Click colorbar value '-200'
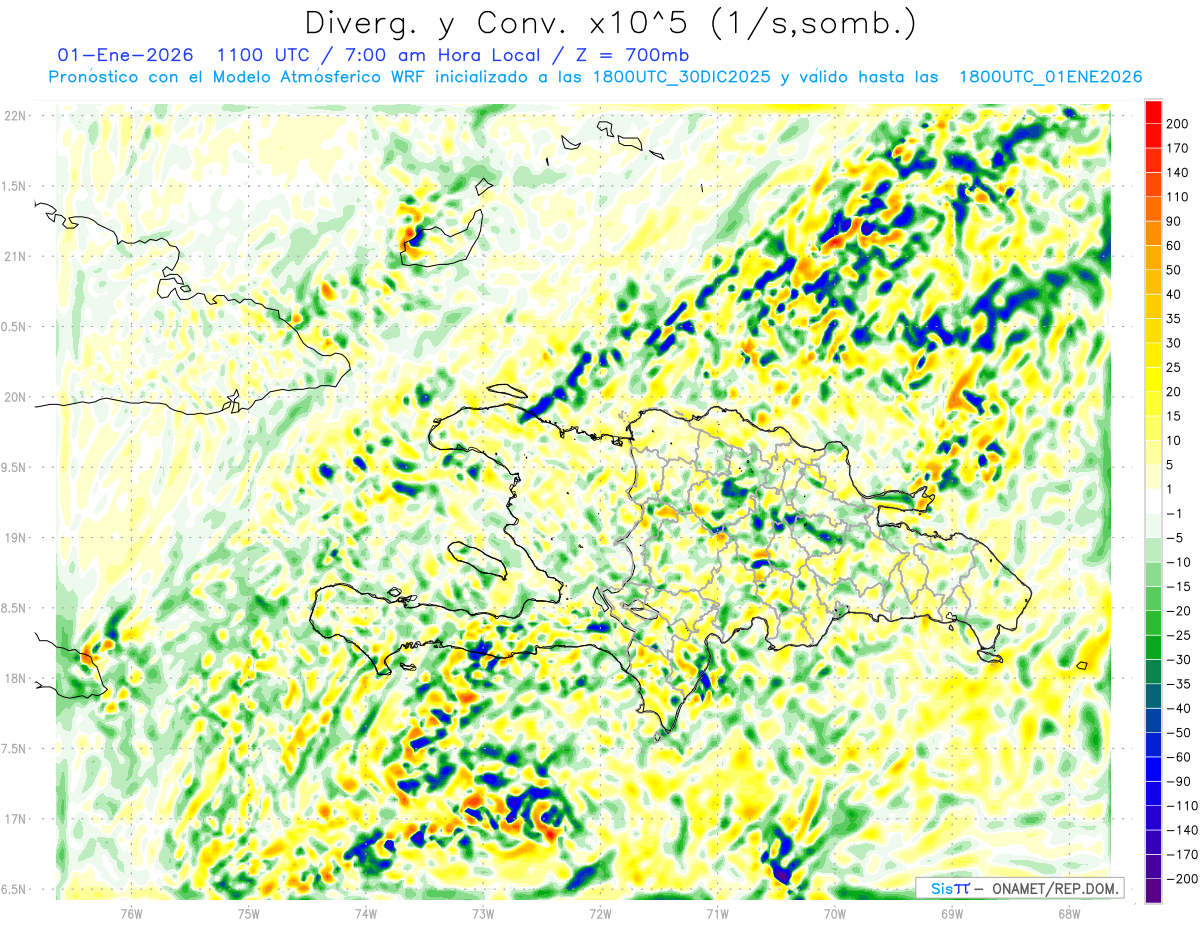Image resolution: width=1200 pixels, height=927 pixels. [x=1182, y=879]
